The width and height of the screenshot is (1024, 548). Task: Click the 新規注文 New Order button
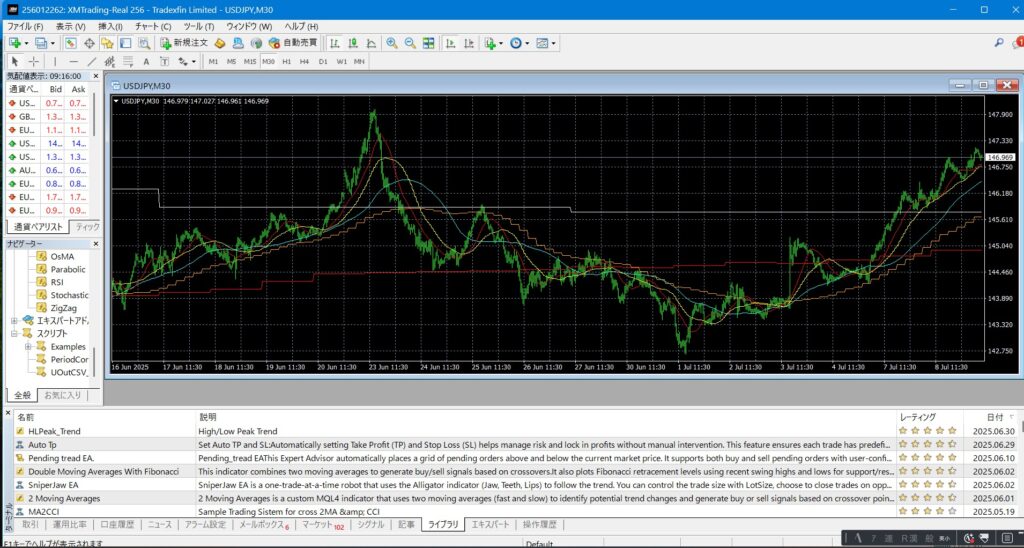(x=184, y=43)
